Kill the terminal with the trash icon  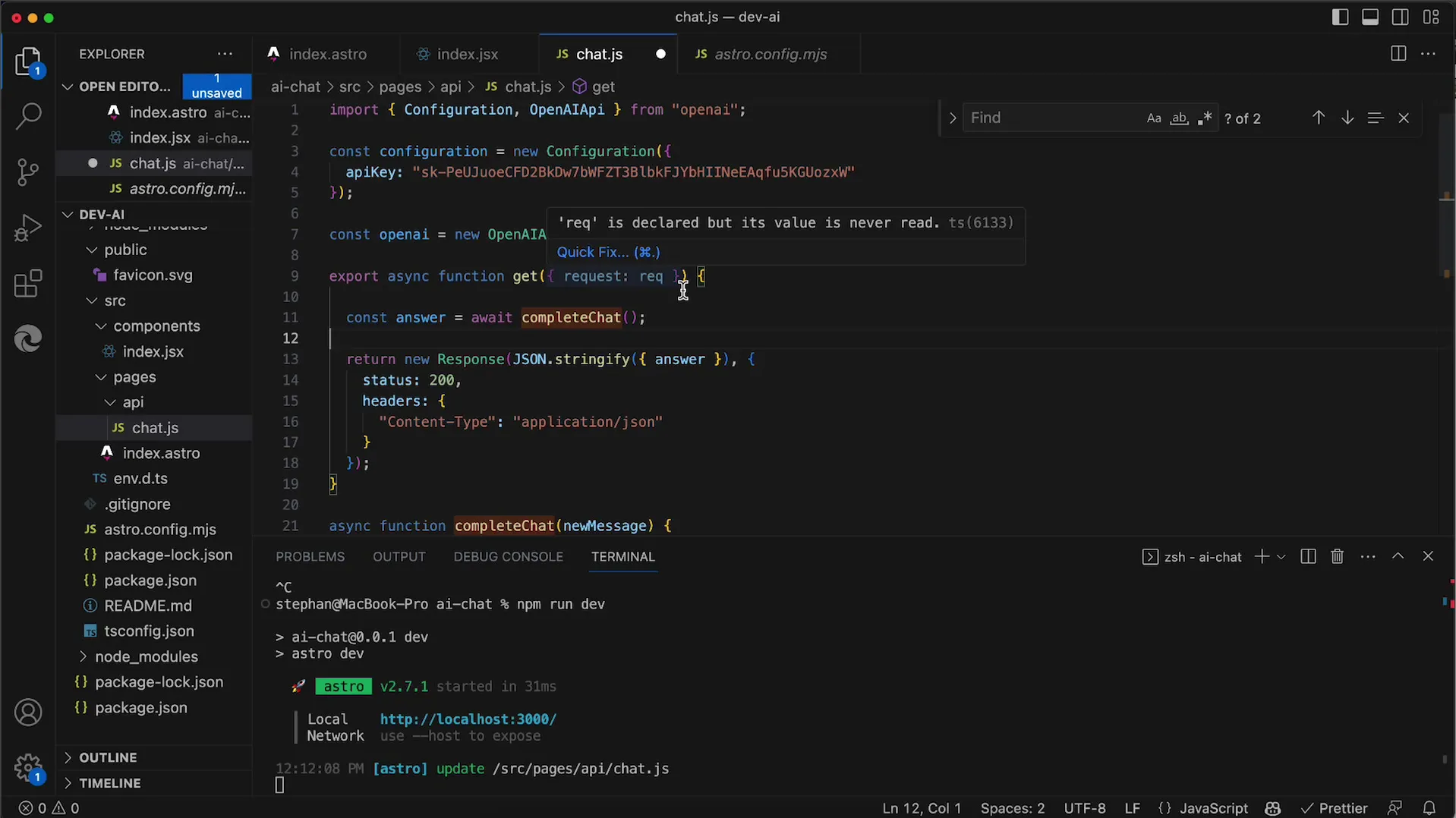(x=1338, y=556)
